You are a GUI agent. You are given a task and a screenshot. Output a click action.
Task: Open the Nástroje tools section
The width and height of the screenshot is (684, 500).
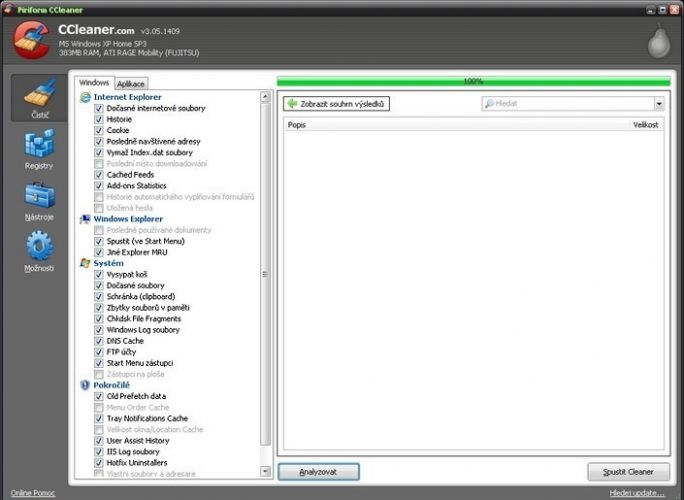tap(39, 200)
